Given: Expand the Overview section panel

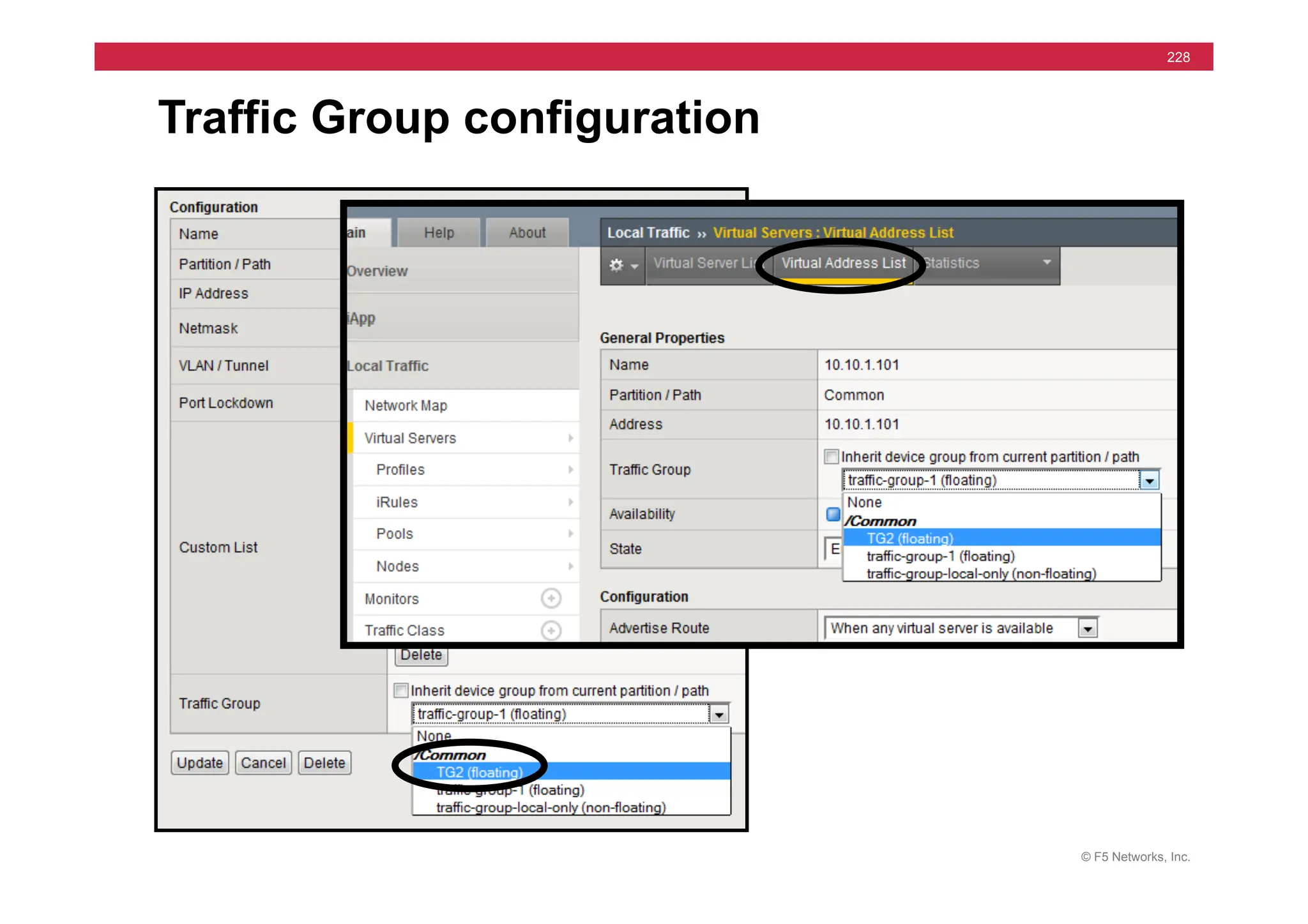Looking at the screenshot, I should [x=462, y=271].
